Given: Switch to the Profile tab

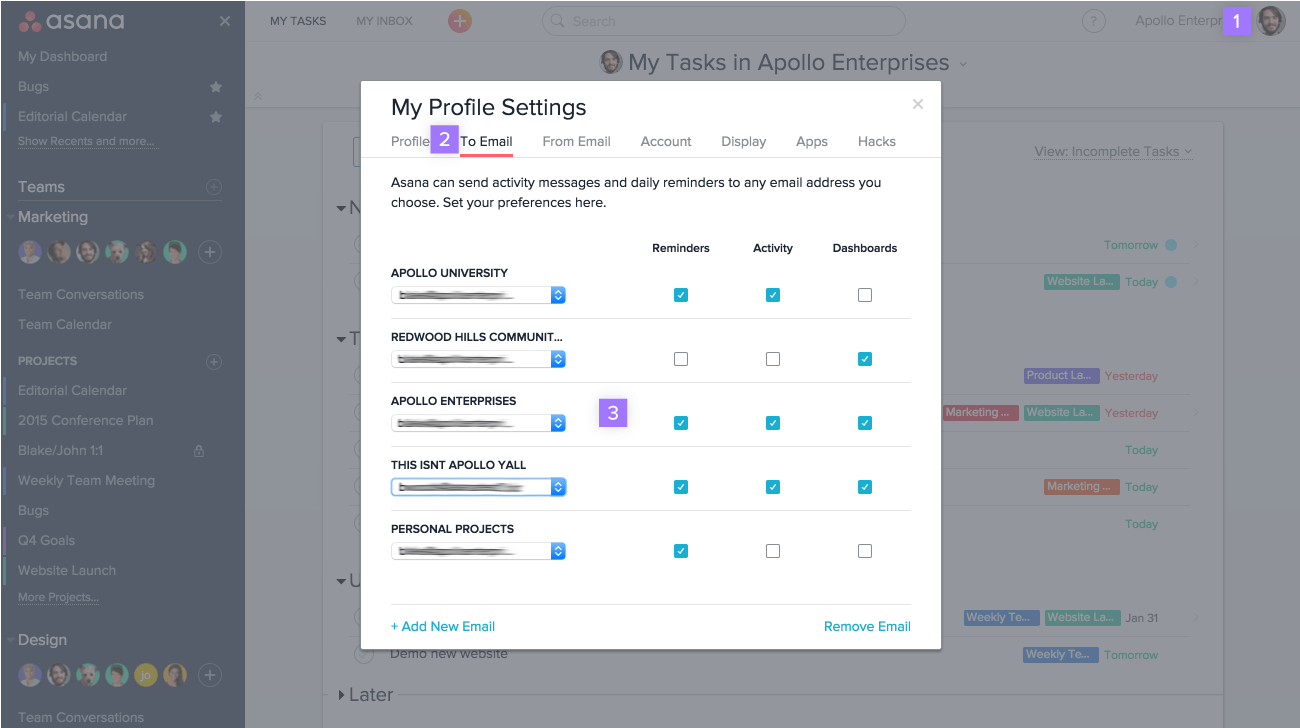Looking at the screenshot, I should pos(410,141).
